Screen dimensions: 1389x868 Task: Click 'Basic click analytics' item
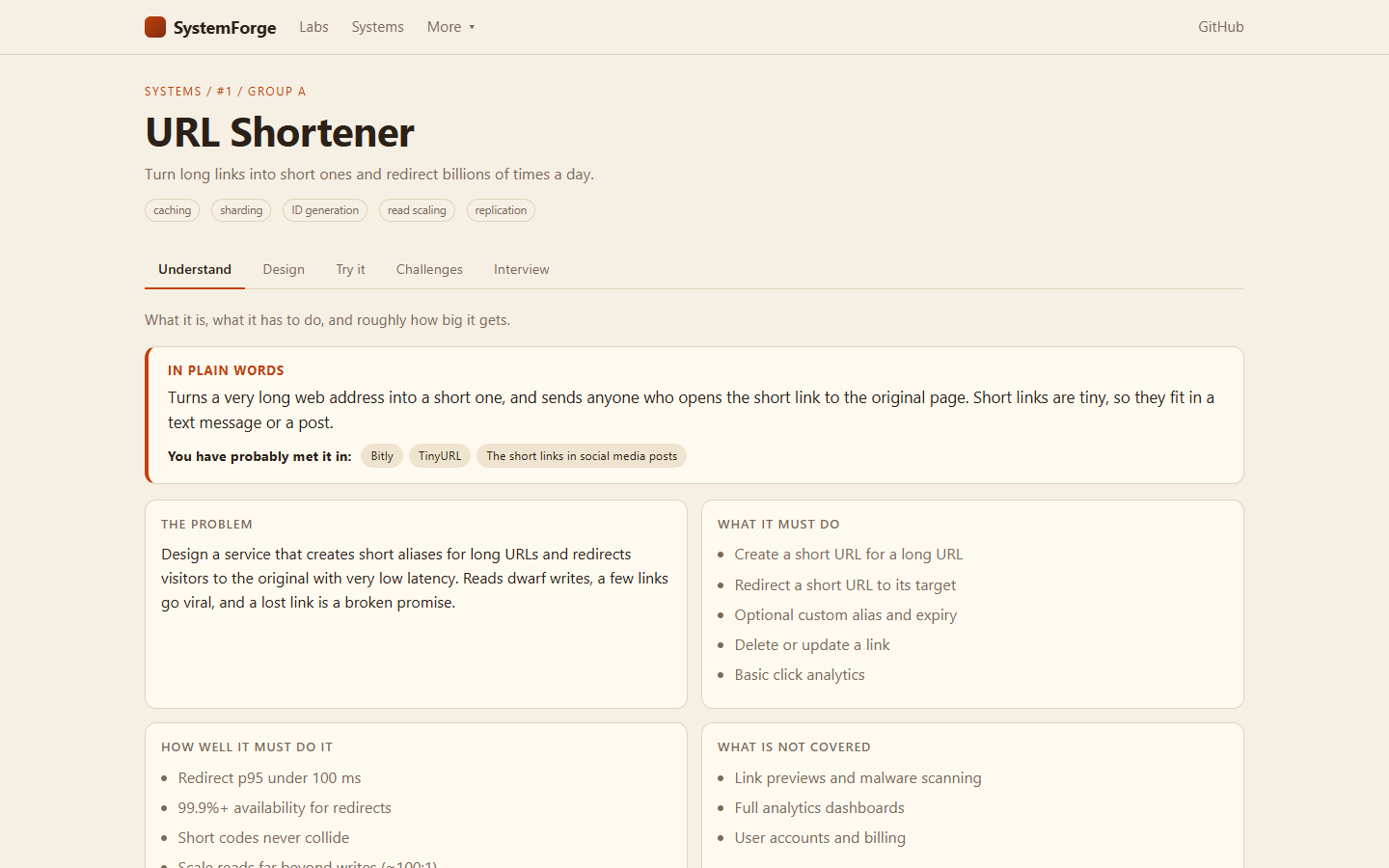pyautogui.click(x=800, y=675)
